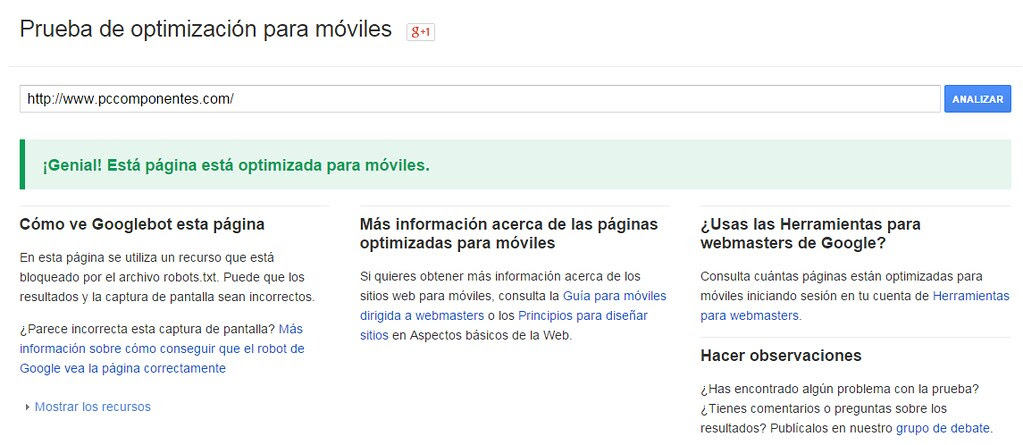Click the green optimizada para móviles result banner
Screen dimensions: 1023x445
pyautogui.click(x=515, y=164)
